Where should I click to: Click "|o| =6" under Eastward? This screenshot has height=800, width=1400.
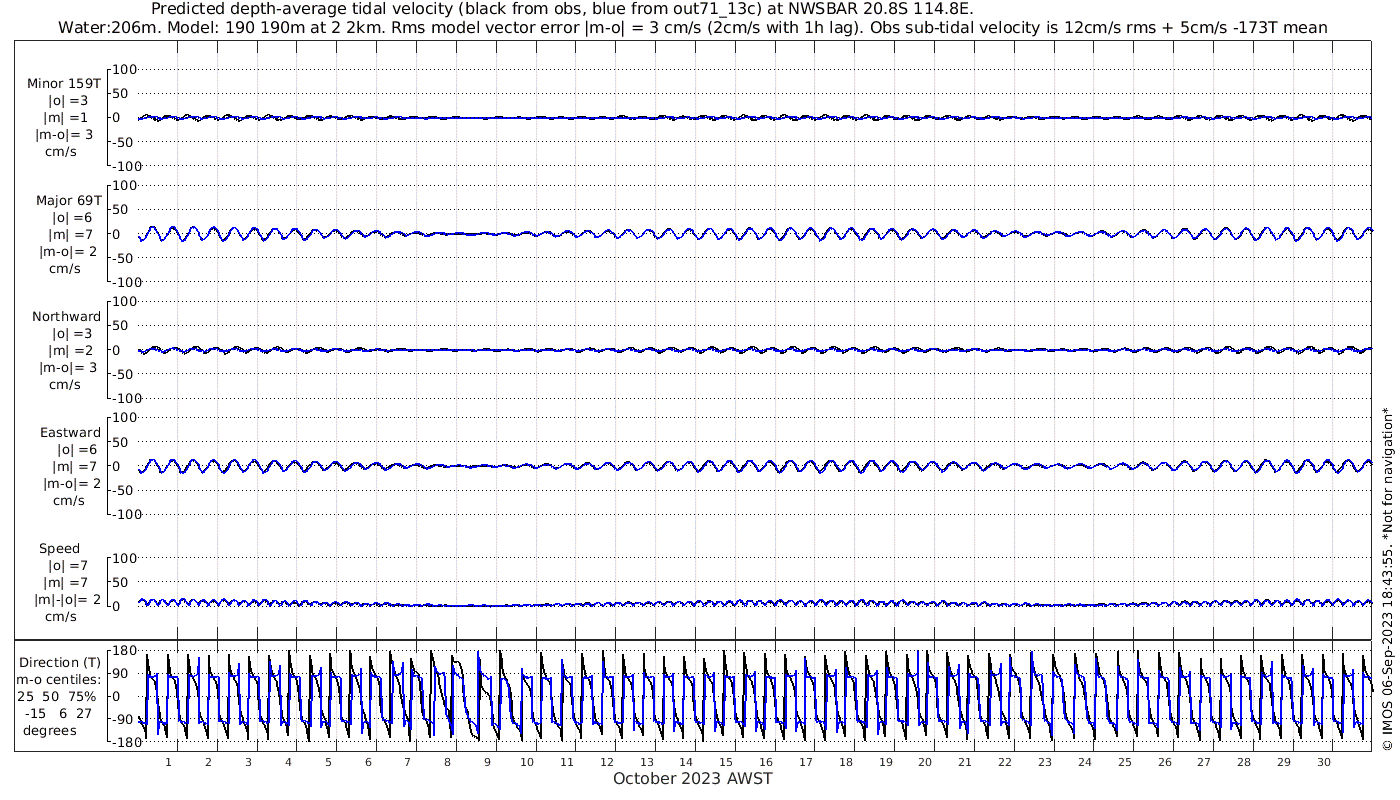(x=76, y=450)
